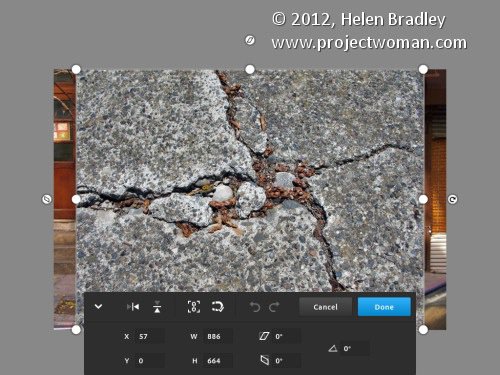Tap the circular handle above the image
This screenshot has width=500, height=375.
[250, 40]
